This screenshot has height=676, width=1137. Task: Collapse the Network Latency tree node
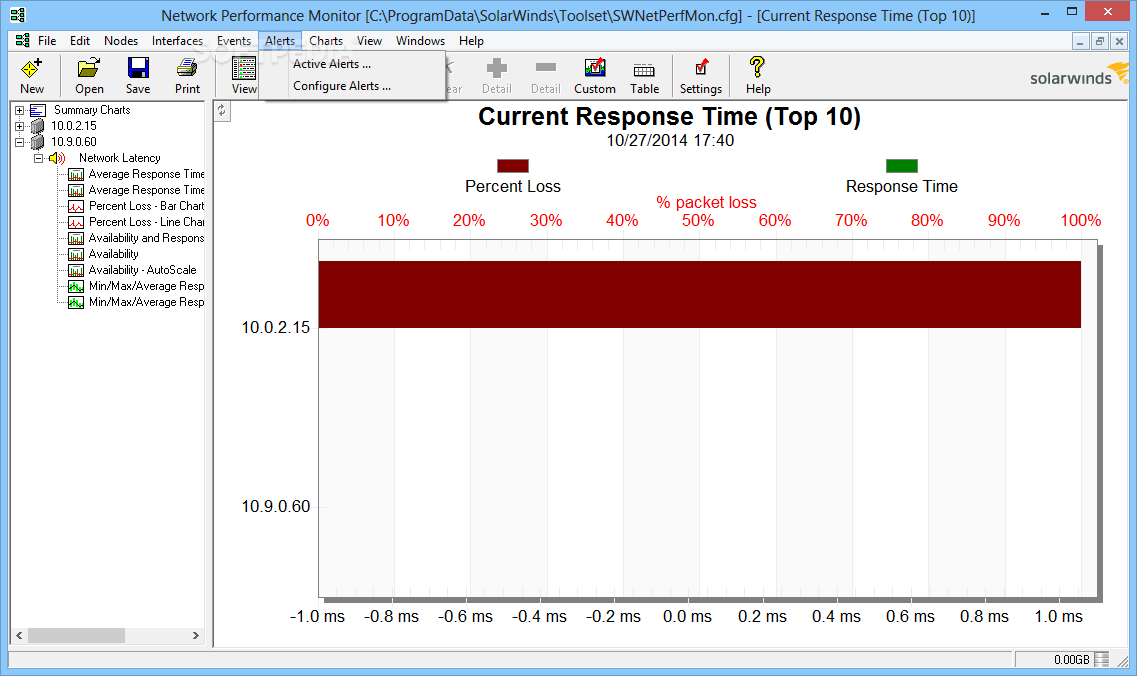pyautogui.click(x=38, y=158)
